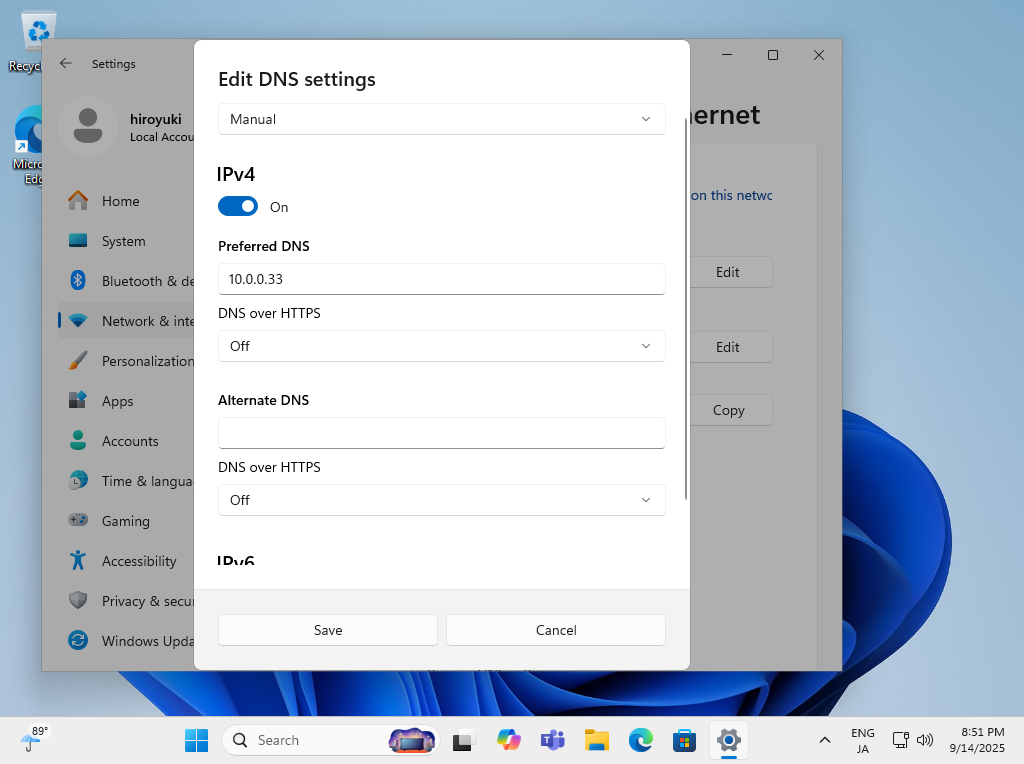The image size is (1024, 764).
Task: Open Copilot from the taskbar
Action: click(x=509, y=740)
